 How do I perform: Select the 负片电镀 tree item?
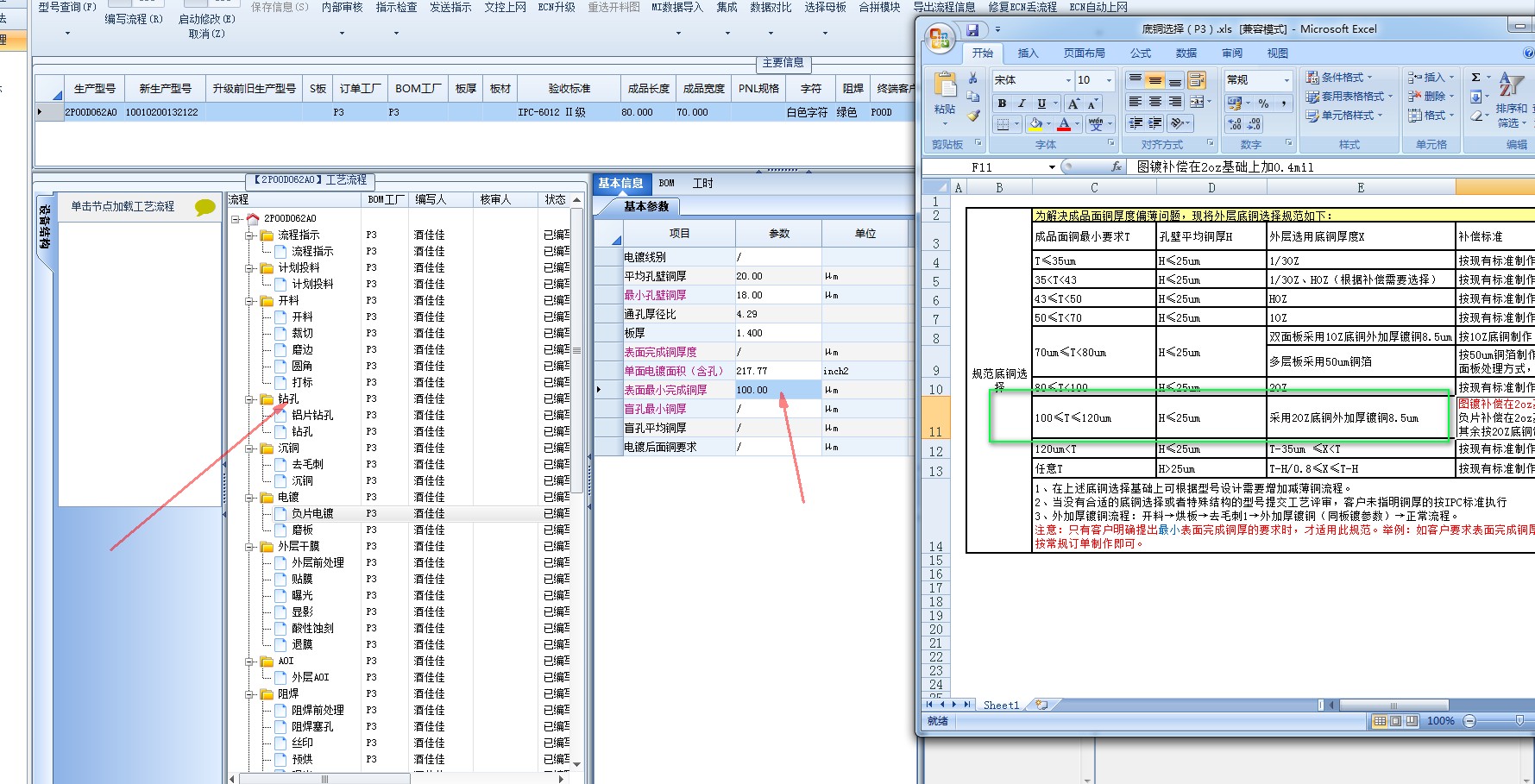click(312, 513)
